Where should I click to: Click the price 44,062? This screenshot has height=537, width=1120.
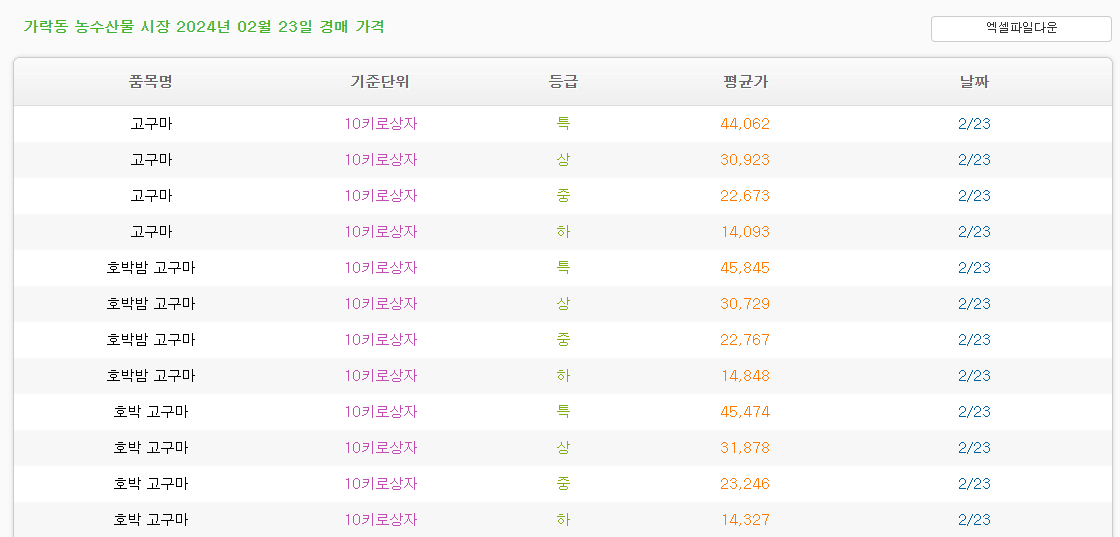pos(745,124)
